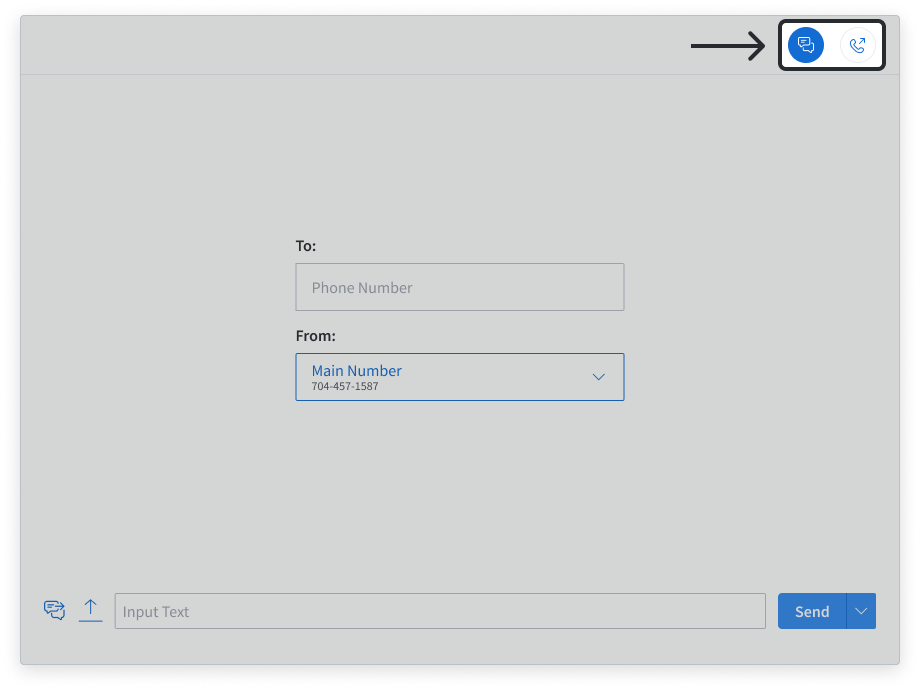Click the text message bubble icon
Screen dimensions: 920x690
click(x=805, y=44)
